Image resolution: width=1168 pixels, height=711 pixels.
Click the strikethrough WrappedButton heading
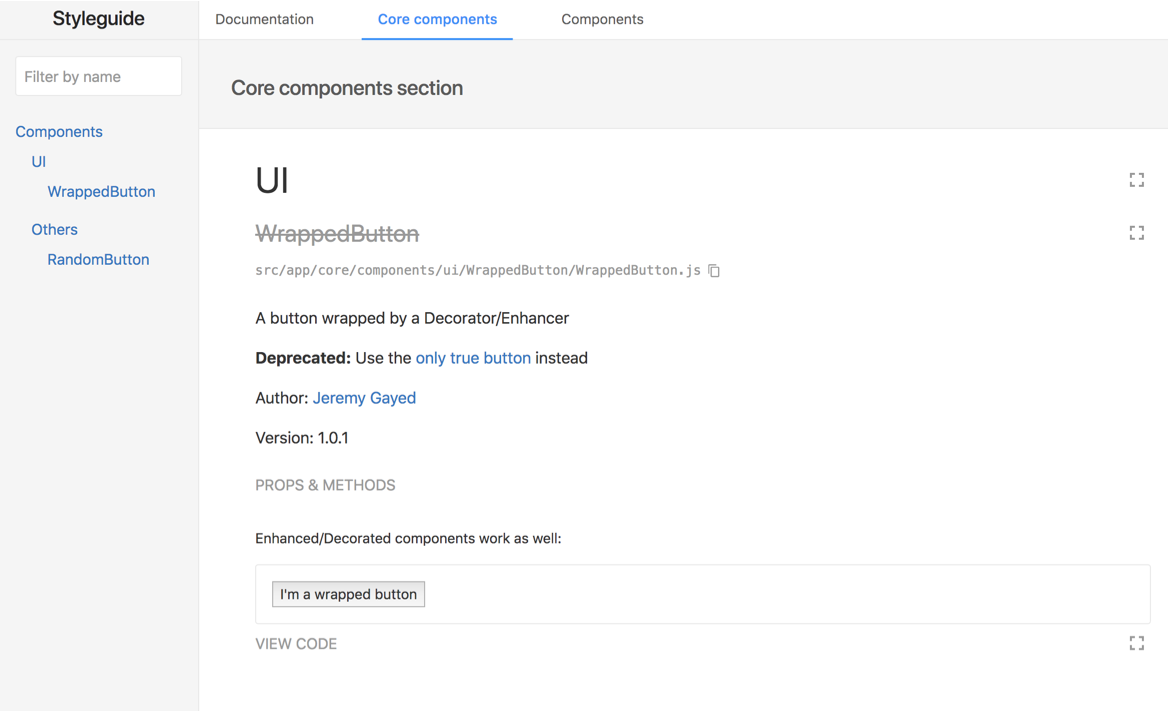[337, 234]
